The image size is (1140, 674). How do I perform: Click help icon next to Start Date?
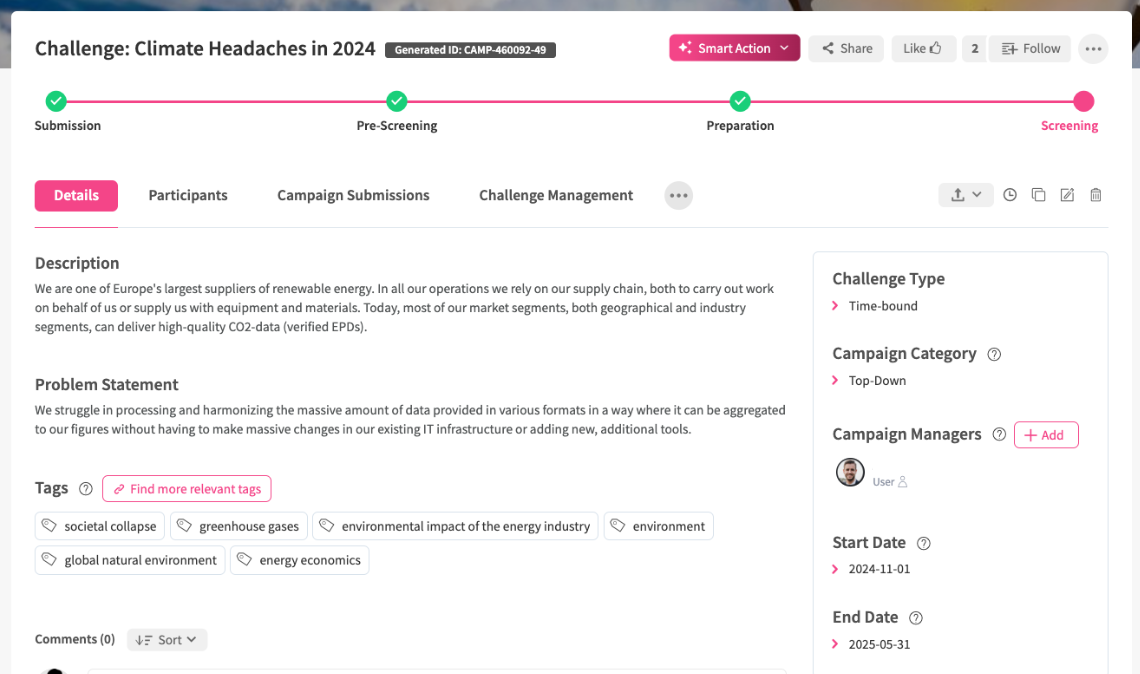pos(924,543)
